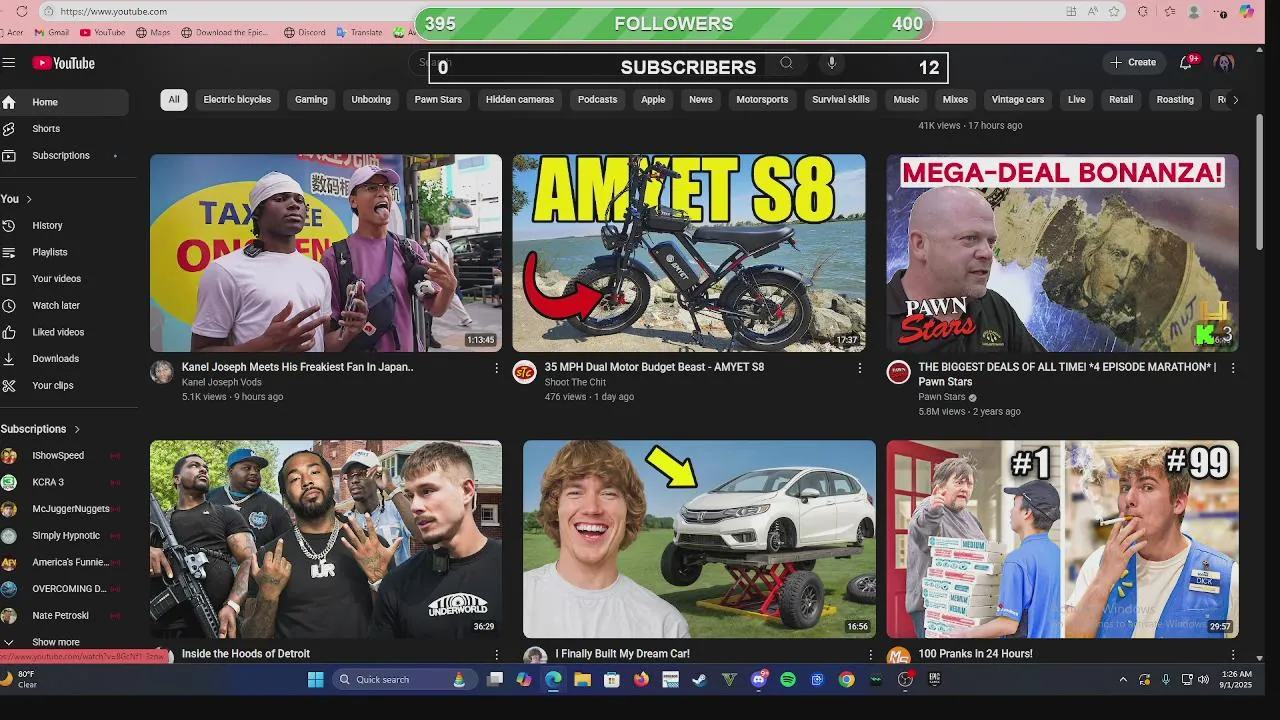Show hidden system tray icons chevron

pyautogui.click(x=1123, y=680)
